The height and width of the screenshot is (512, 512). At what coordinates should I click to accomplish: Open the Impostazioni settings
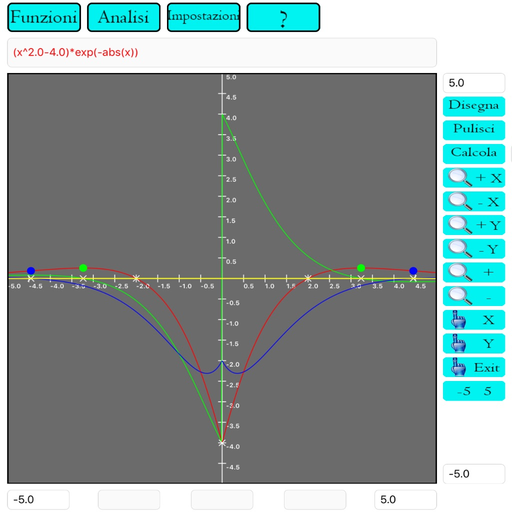pos(203,17)
